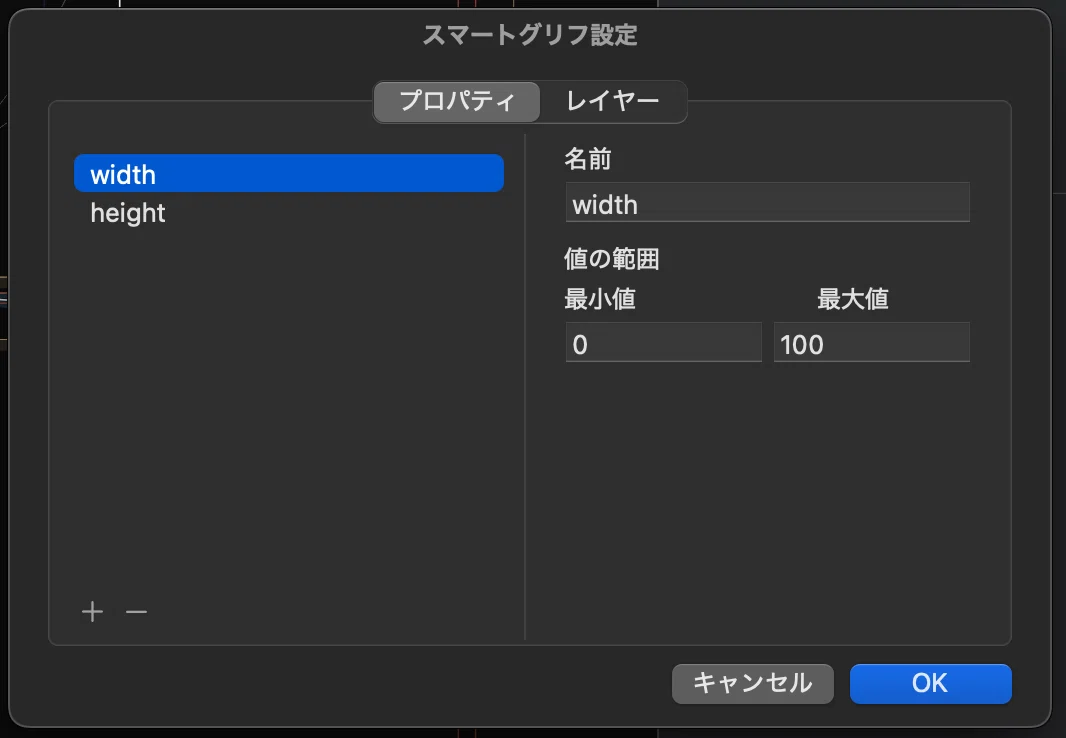Select the プロパティ tab
This screenshot has width=1066, height=738.
point(457,101)
